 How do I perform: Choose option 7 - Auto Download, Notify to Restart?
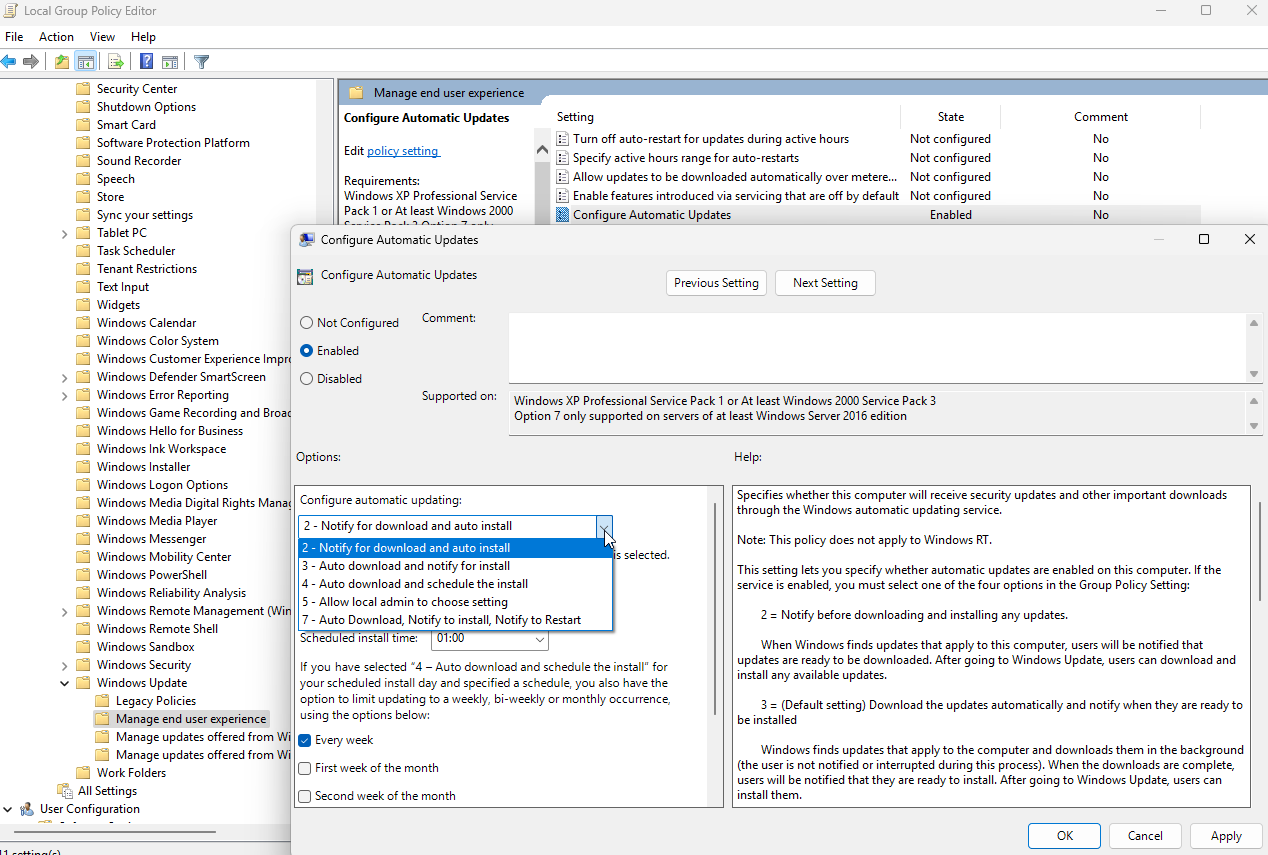[x=455, y=620]
